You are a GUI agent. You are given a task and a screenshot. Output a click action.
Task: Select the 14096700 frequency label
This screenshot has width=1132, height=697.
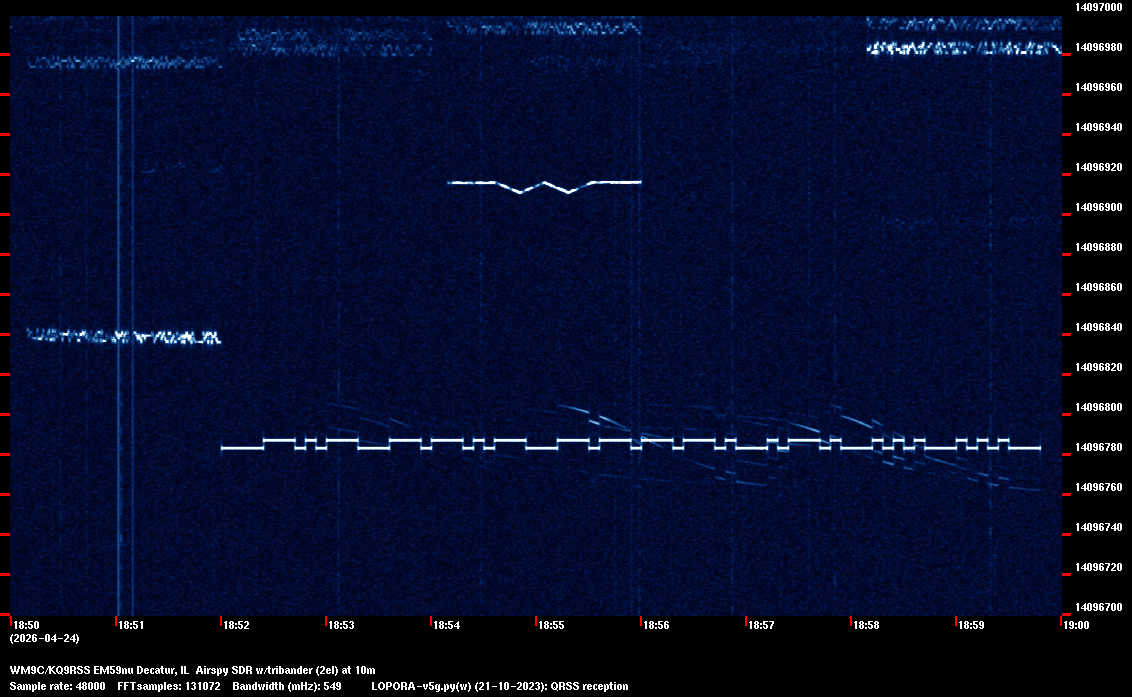(x=1097, y=607)
